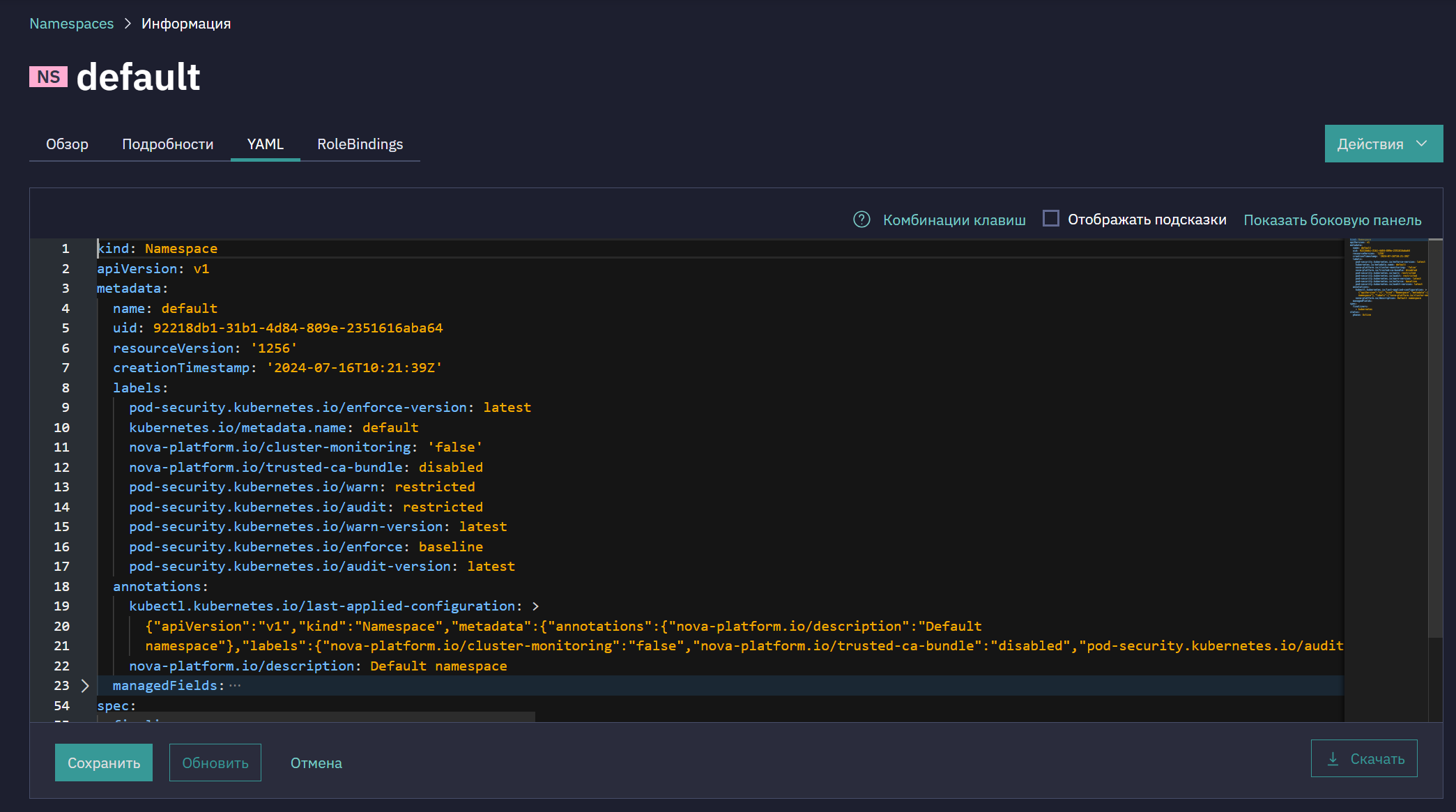The width and height of the screenshot is (1456, 812).
Task: Enable the Отображать подсказки checkbox
Action: 1050,218
